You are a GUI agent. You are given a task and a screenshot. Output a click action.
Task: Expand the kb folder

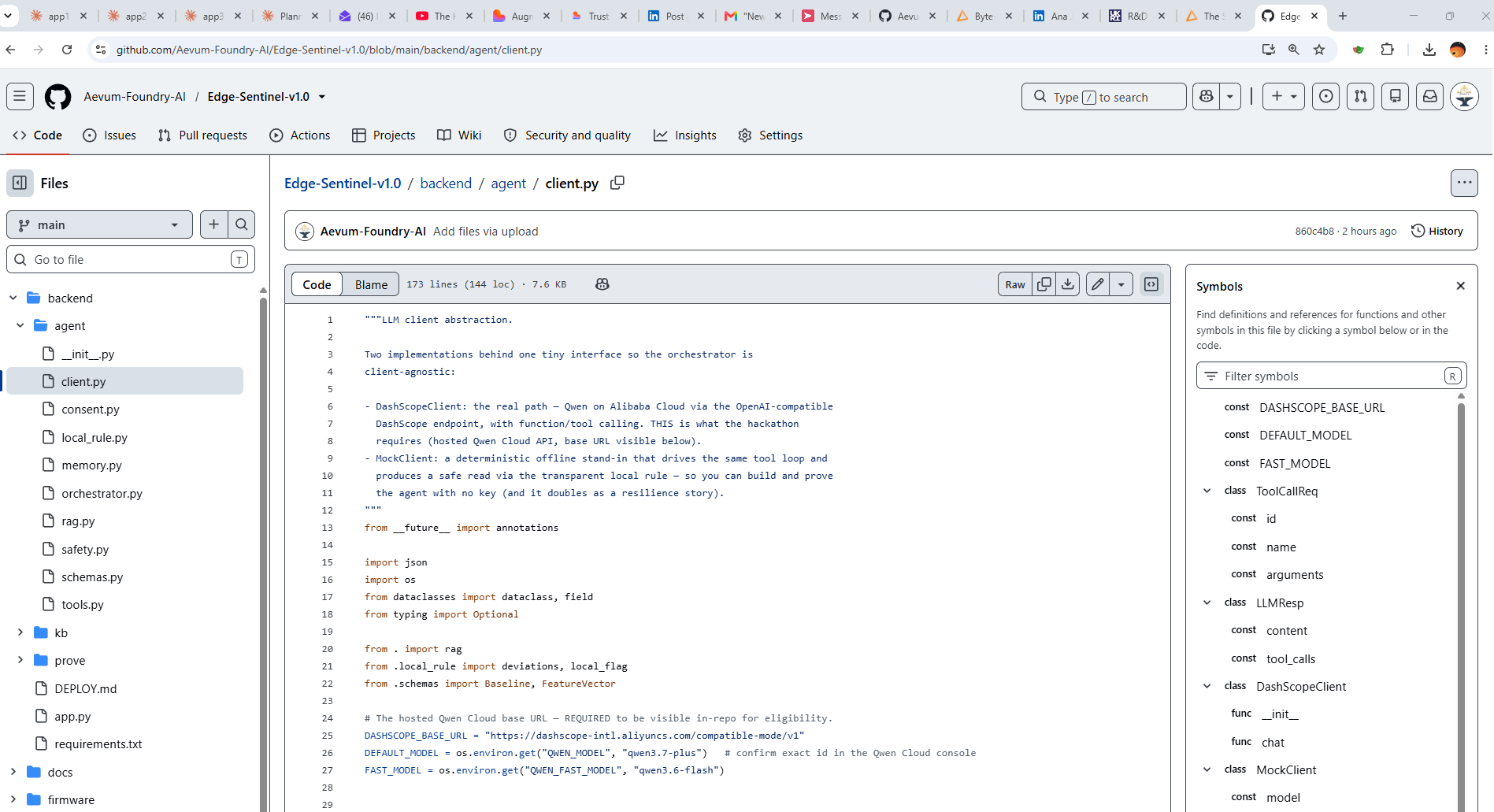pyautogui.click(x=20, y=632)
